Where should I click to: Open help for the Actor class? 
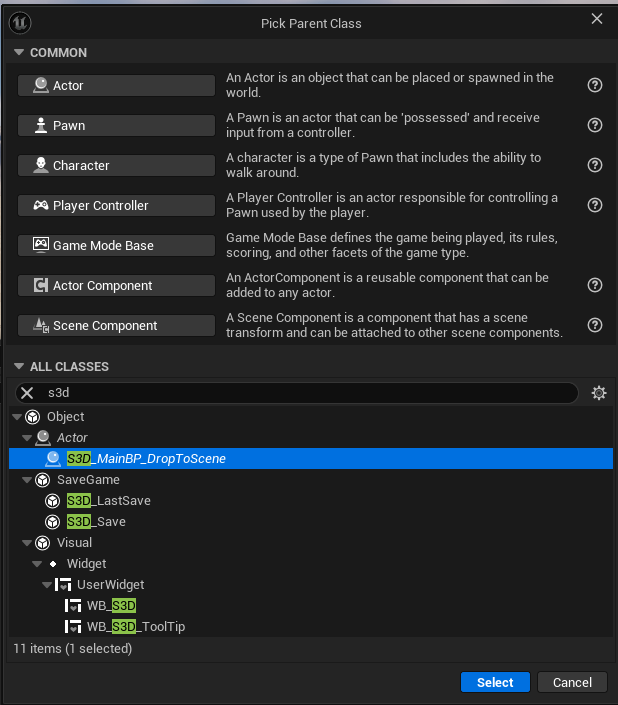[595, 85]
